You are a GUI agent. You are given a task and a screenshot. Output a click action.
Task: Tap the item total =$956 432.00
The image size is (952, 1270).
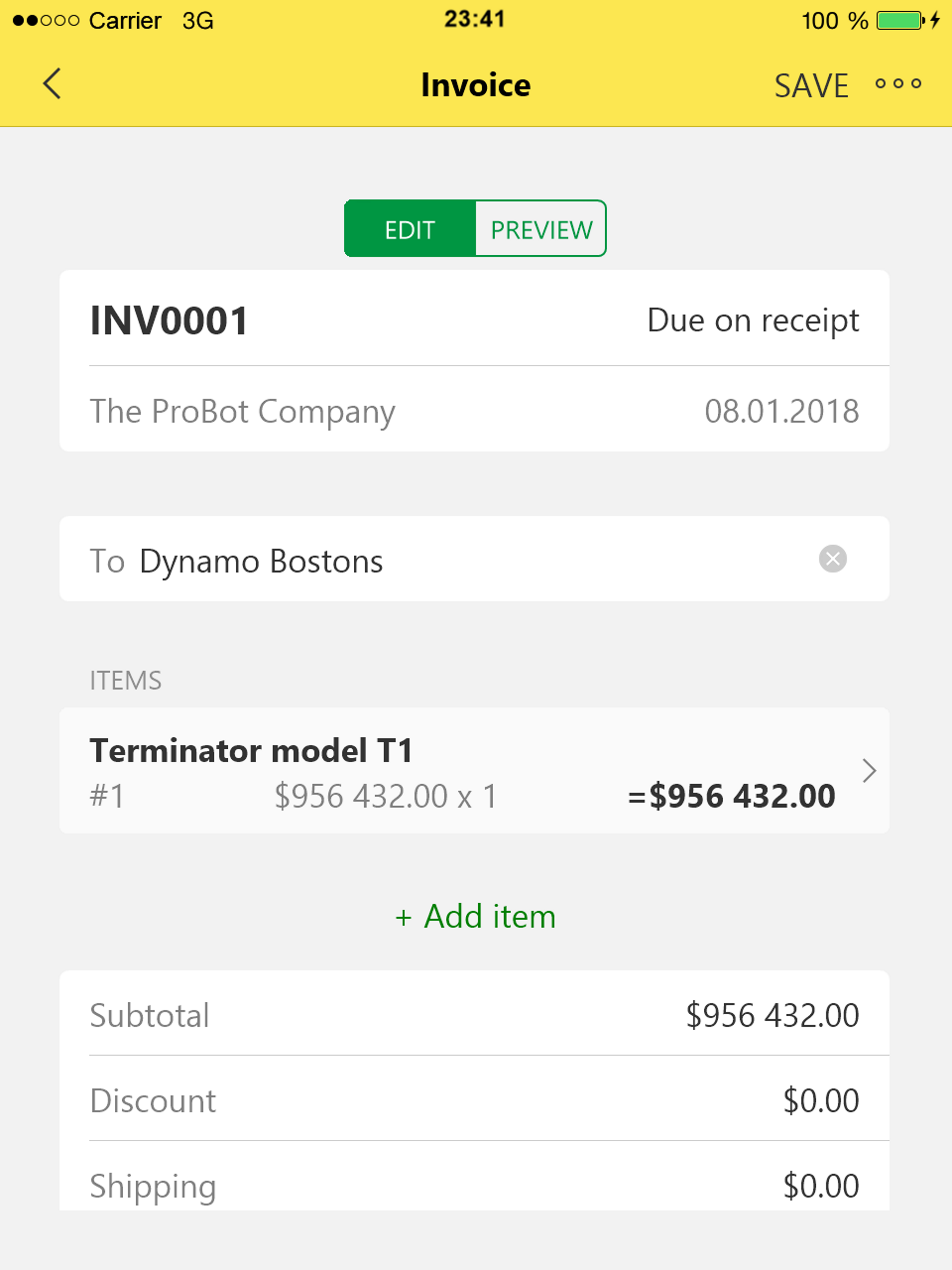pos(732,796)
